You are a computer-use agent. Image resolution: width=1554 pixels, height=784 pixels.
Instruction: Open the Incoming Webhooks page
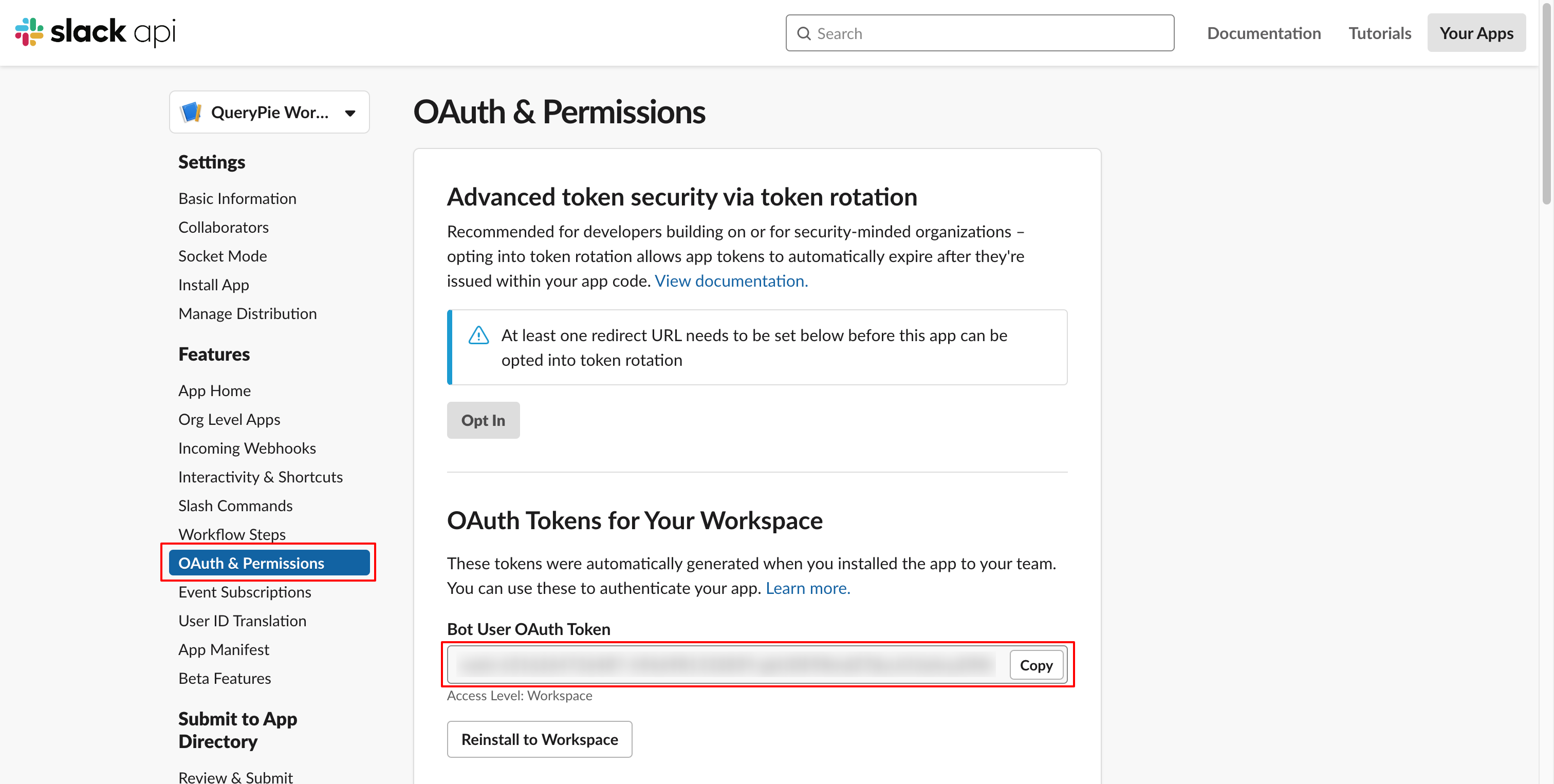pos(247,448)
